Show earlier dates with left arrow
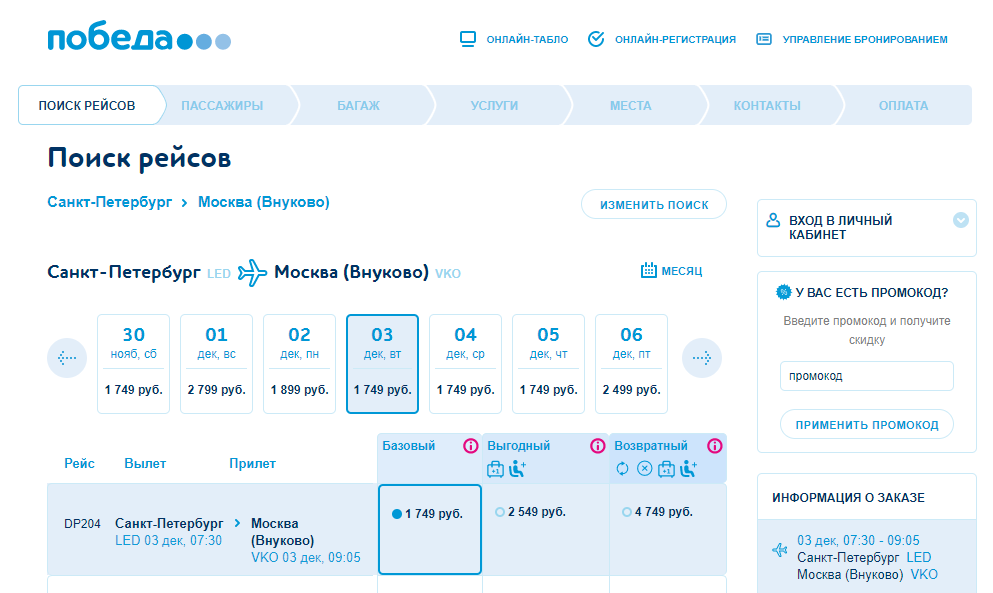The width and height of the screenshot is (993, 593). point(67,358)
